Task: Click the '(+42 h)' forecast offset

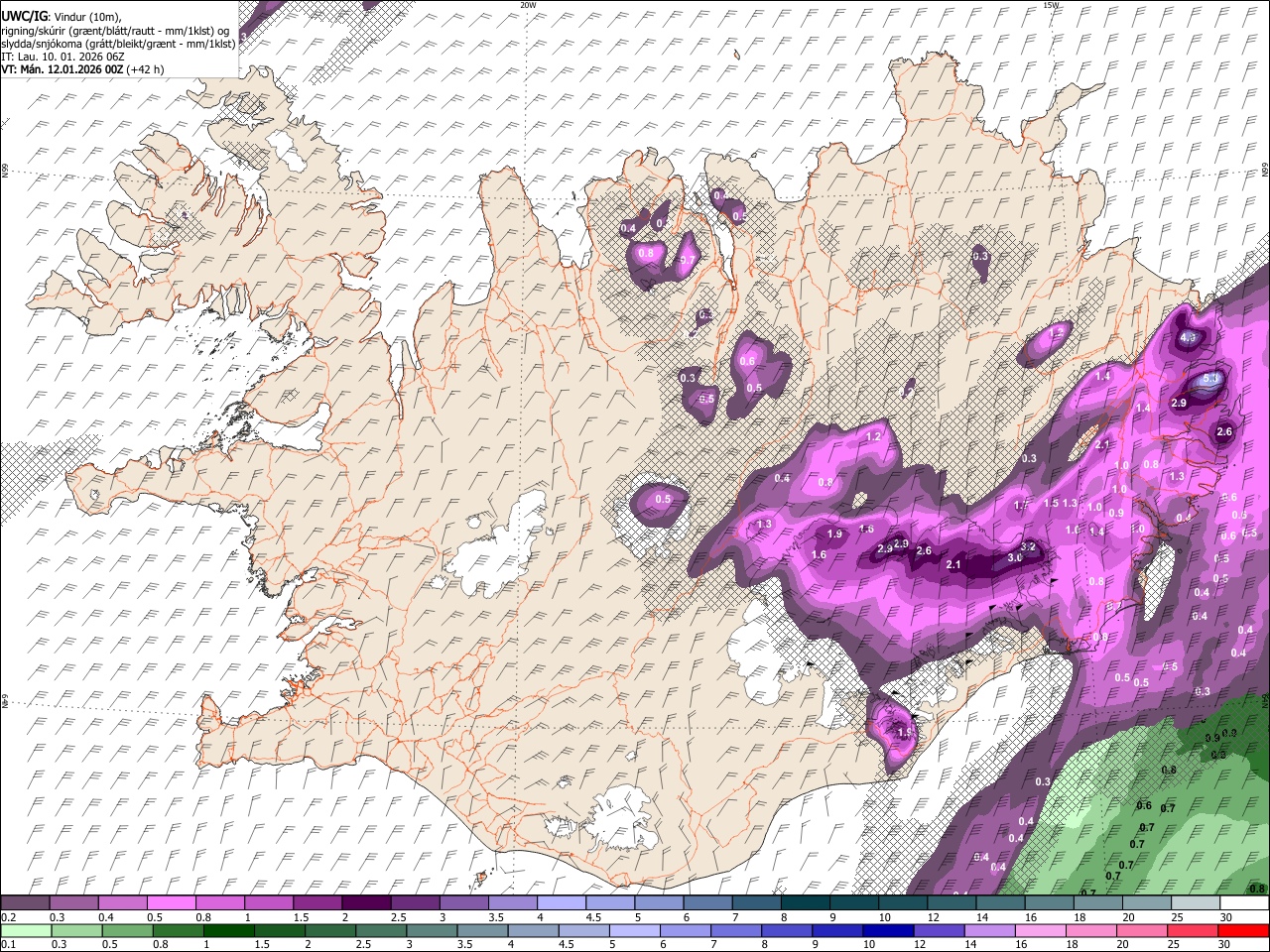Action: [145, 69]
